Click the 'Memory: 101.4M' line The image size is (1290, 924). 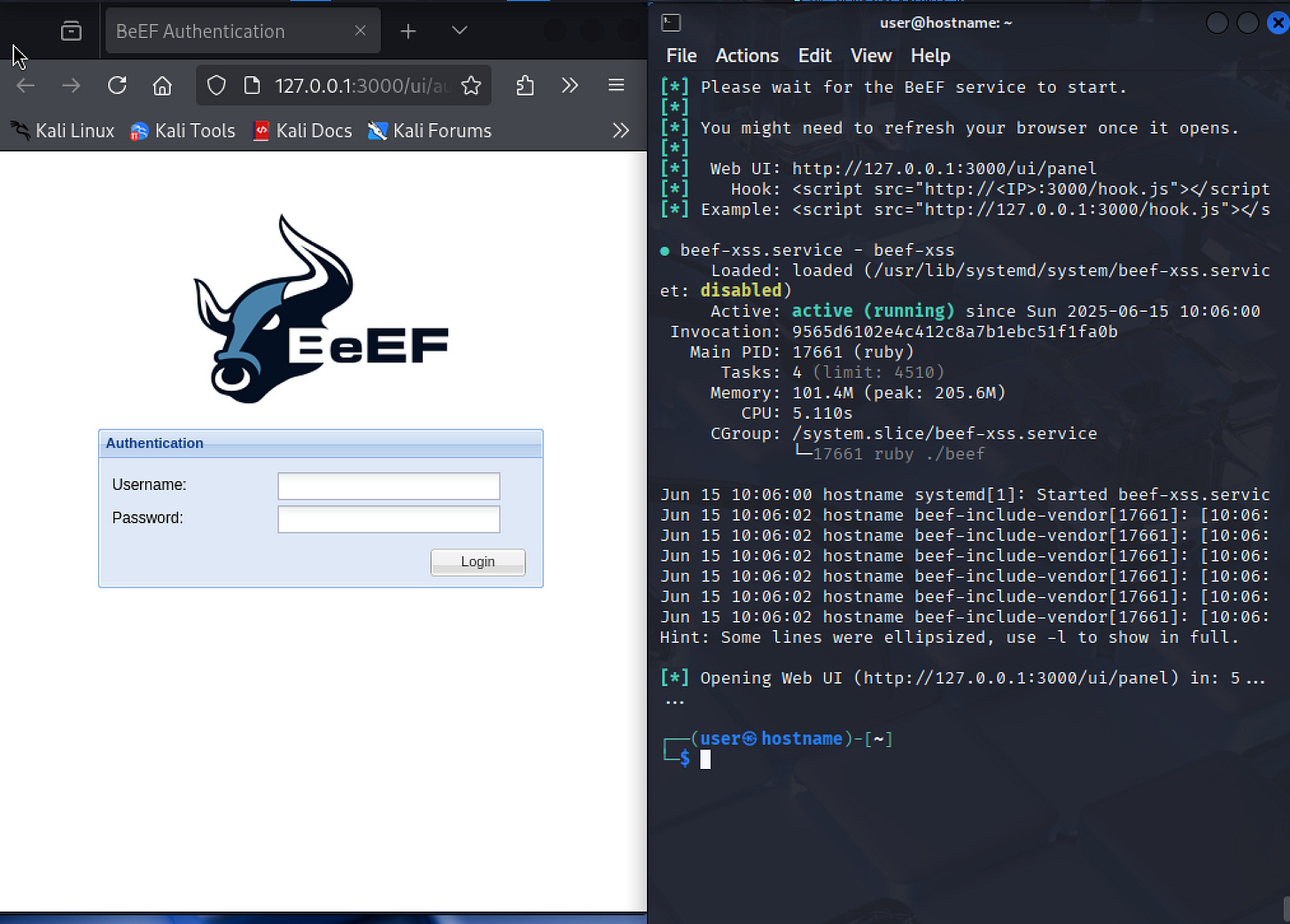point(858,392)
